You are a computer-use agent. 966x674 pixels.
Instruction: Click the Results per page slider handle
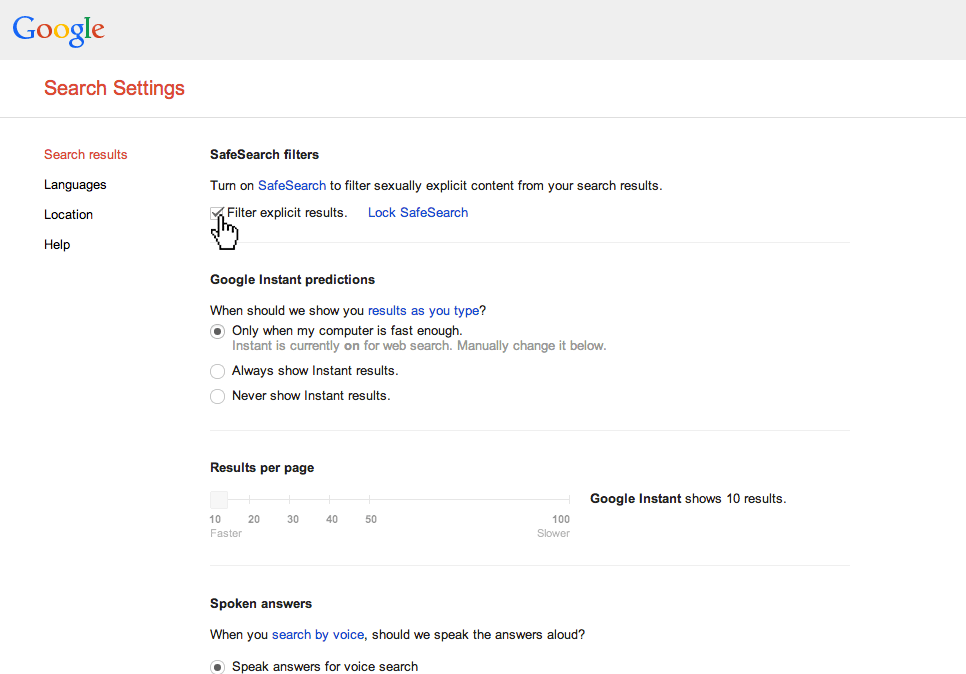[219, 499]
